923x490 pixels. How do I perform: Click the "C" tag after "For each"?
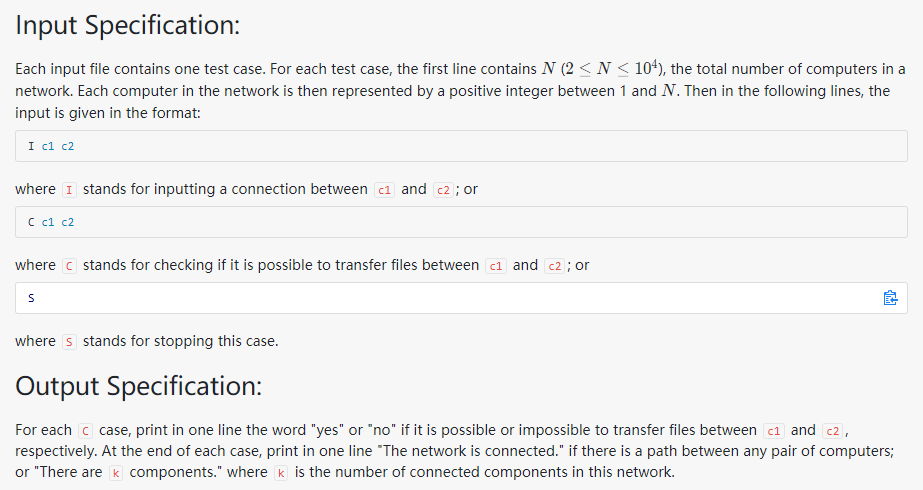(85, 431)
